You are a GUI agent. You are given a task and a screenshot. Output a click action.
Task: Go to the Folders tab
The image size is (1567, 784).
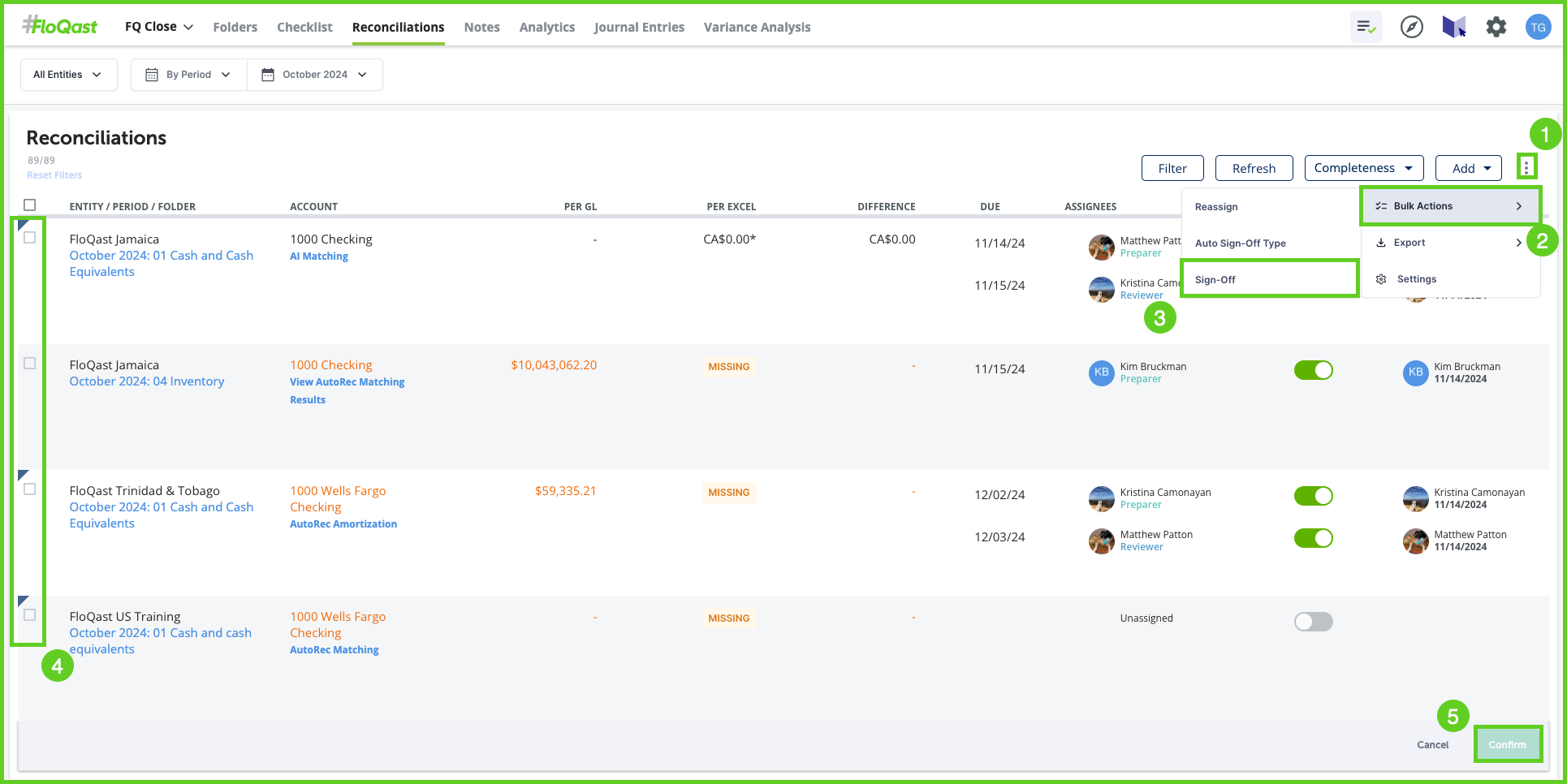pos(235,27)
